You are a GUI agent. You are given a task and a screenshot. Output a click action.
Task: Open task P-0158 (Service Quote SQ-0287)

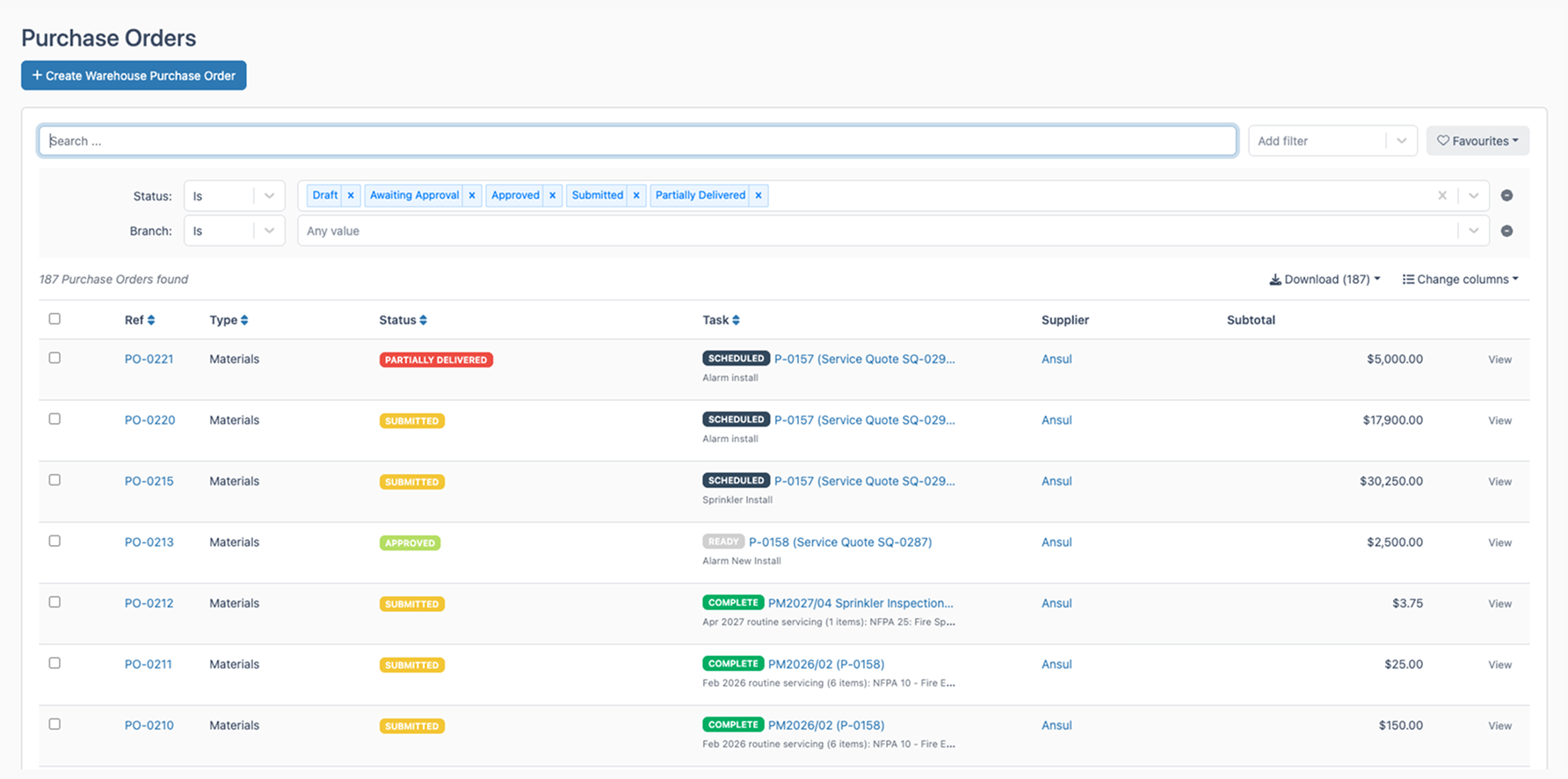point(840,542)
